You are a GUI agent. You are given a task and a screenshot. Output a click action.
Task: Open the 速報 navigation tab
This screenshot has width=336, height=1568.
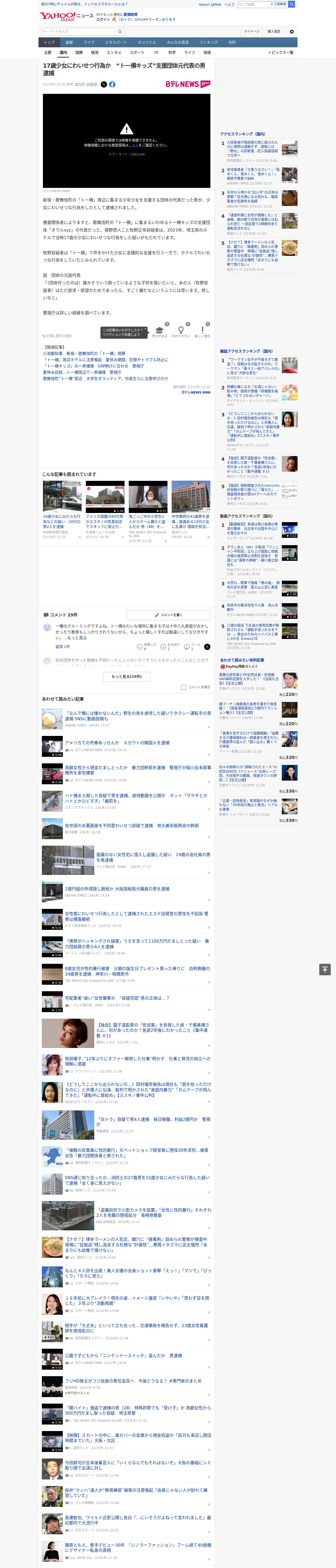tap(69, 43)
